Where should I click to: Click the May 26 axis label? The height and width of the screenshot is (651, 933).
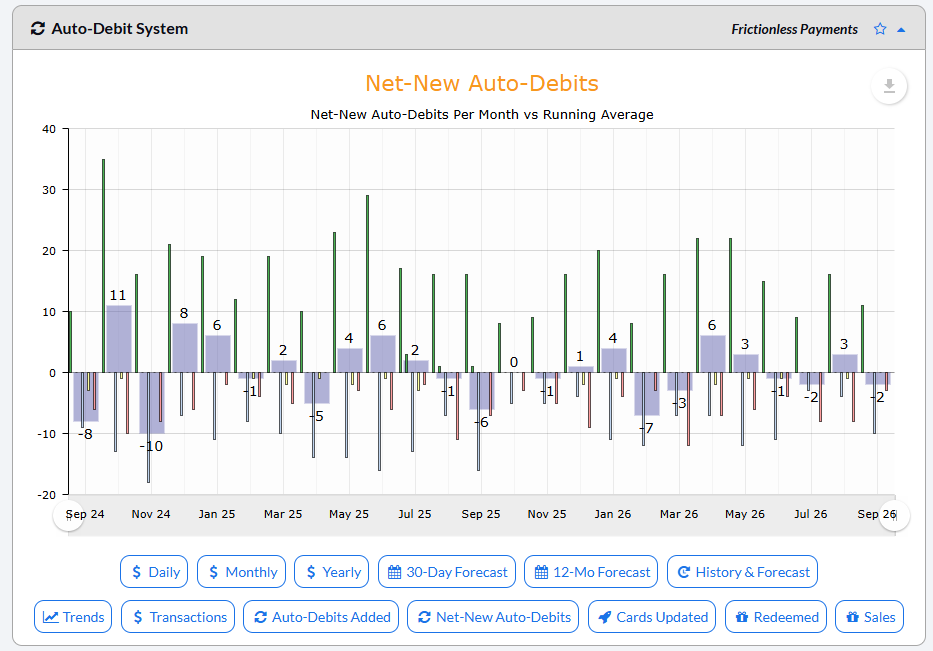tap(745, 514)
